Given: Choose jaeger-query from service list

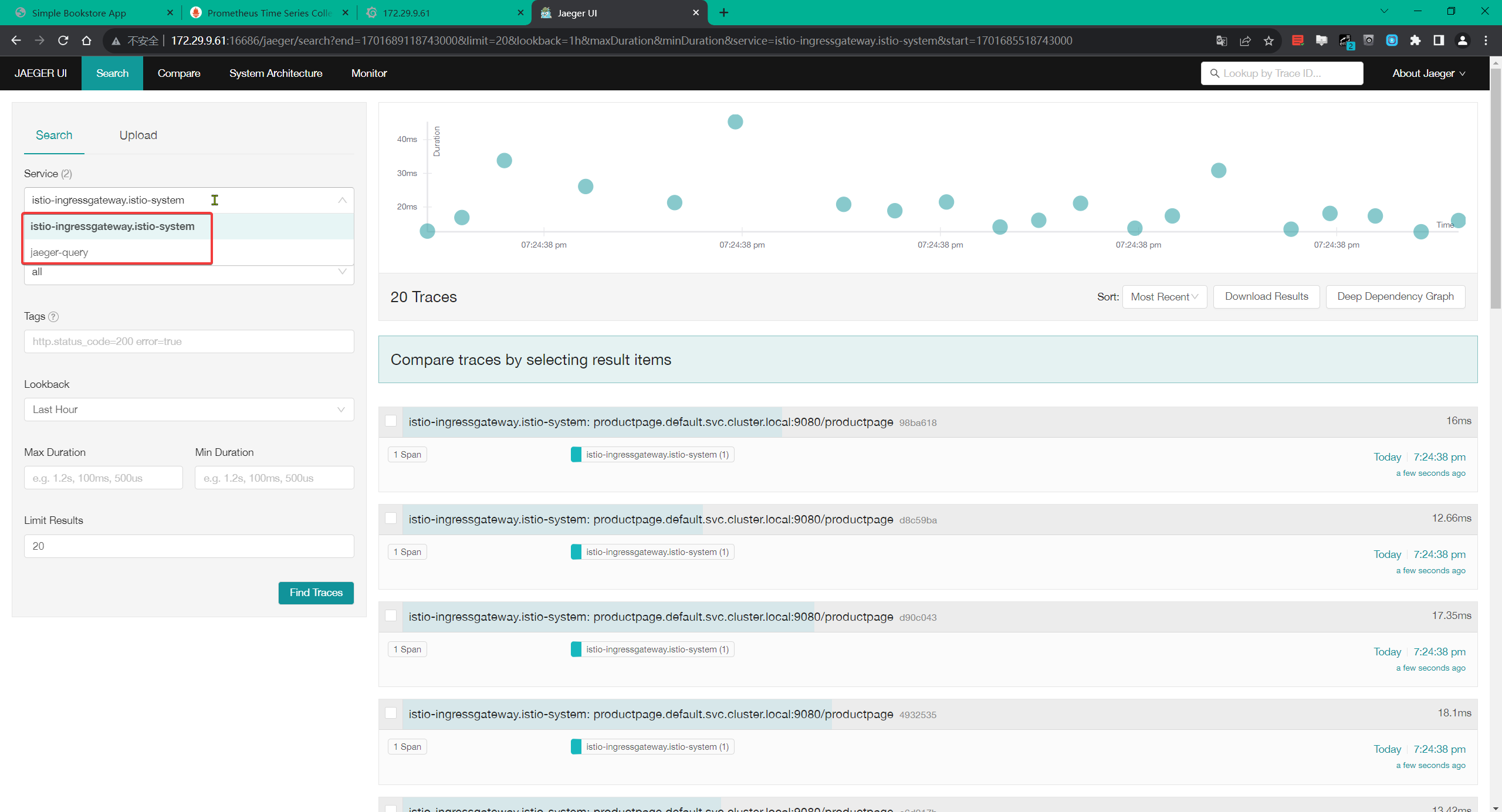Looking at the screenshot, I should tap(189, 252).
